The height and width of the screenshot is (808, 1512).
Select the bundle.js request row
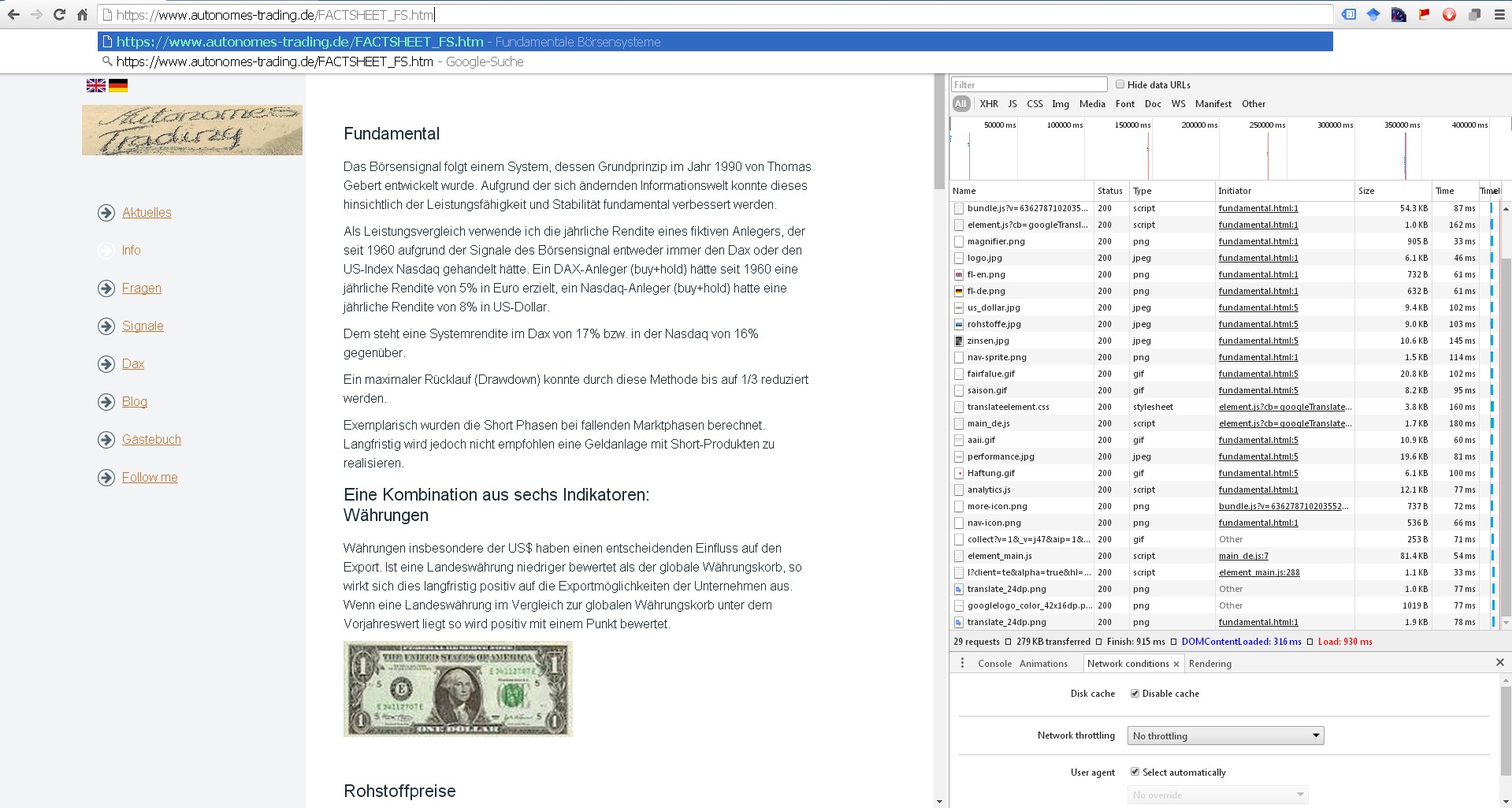pos(1224,208)
